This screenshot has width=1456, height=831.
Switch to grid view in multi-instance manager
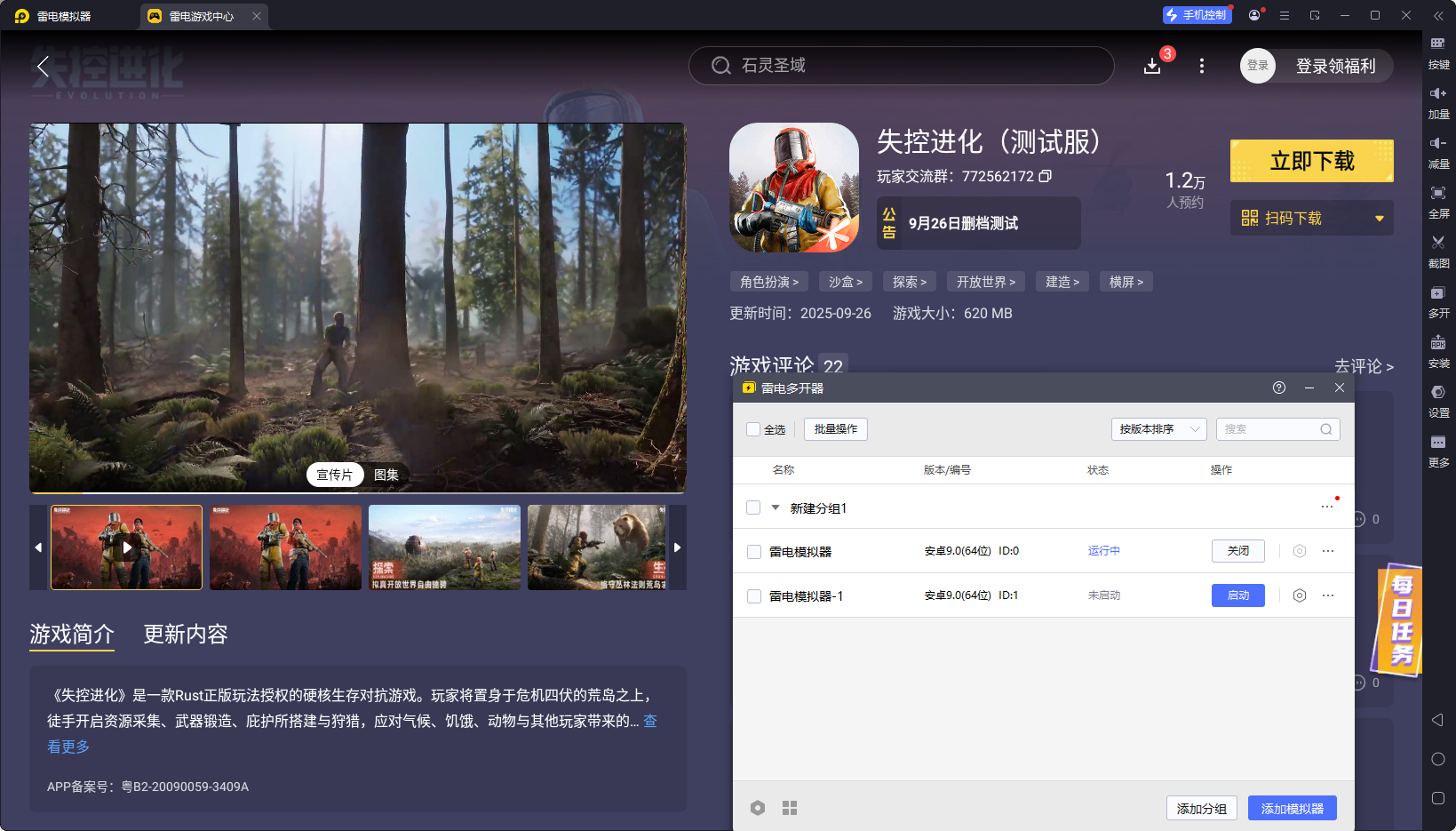coord(790,808)
